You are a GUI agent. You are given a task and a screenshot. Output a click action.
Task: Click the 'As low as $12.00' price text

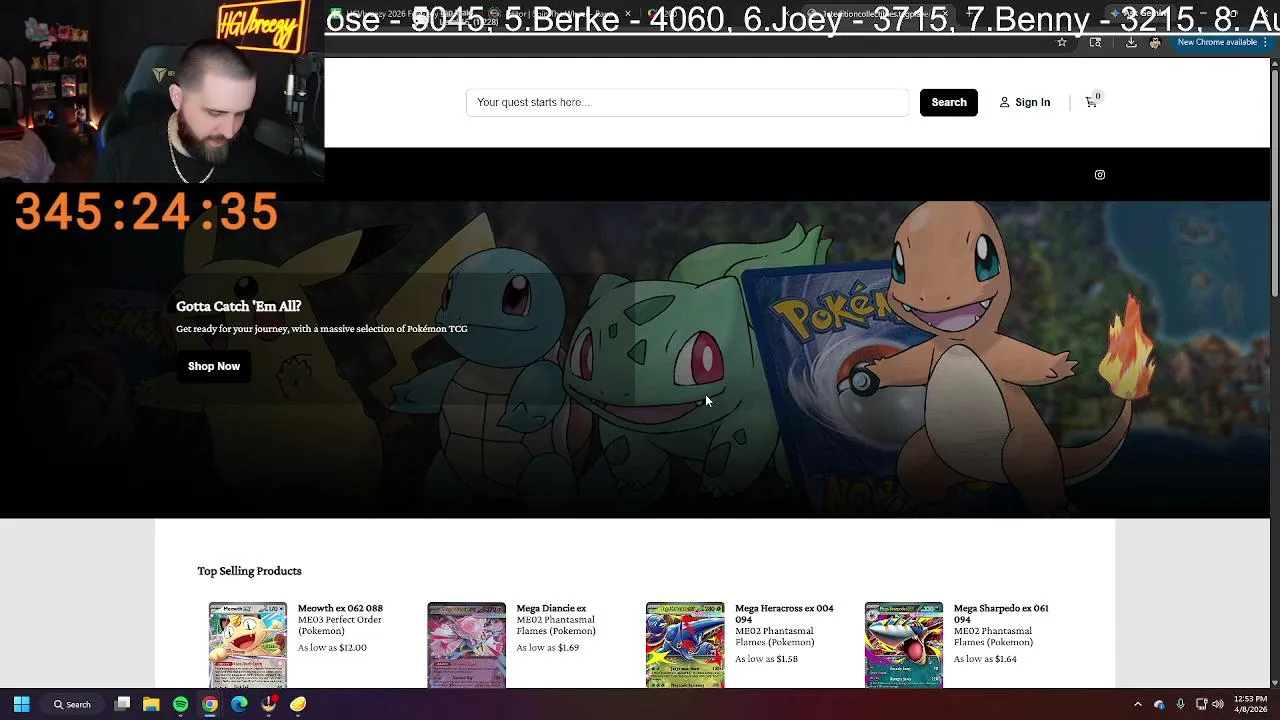(332, 647)
